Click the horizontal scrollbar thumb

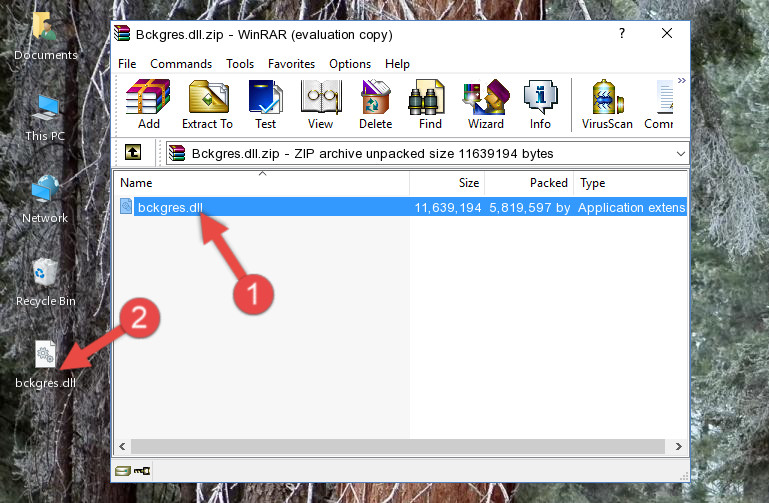coord(398,446)
